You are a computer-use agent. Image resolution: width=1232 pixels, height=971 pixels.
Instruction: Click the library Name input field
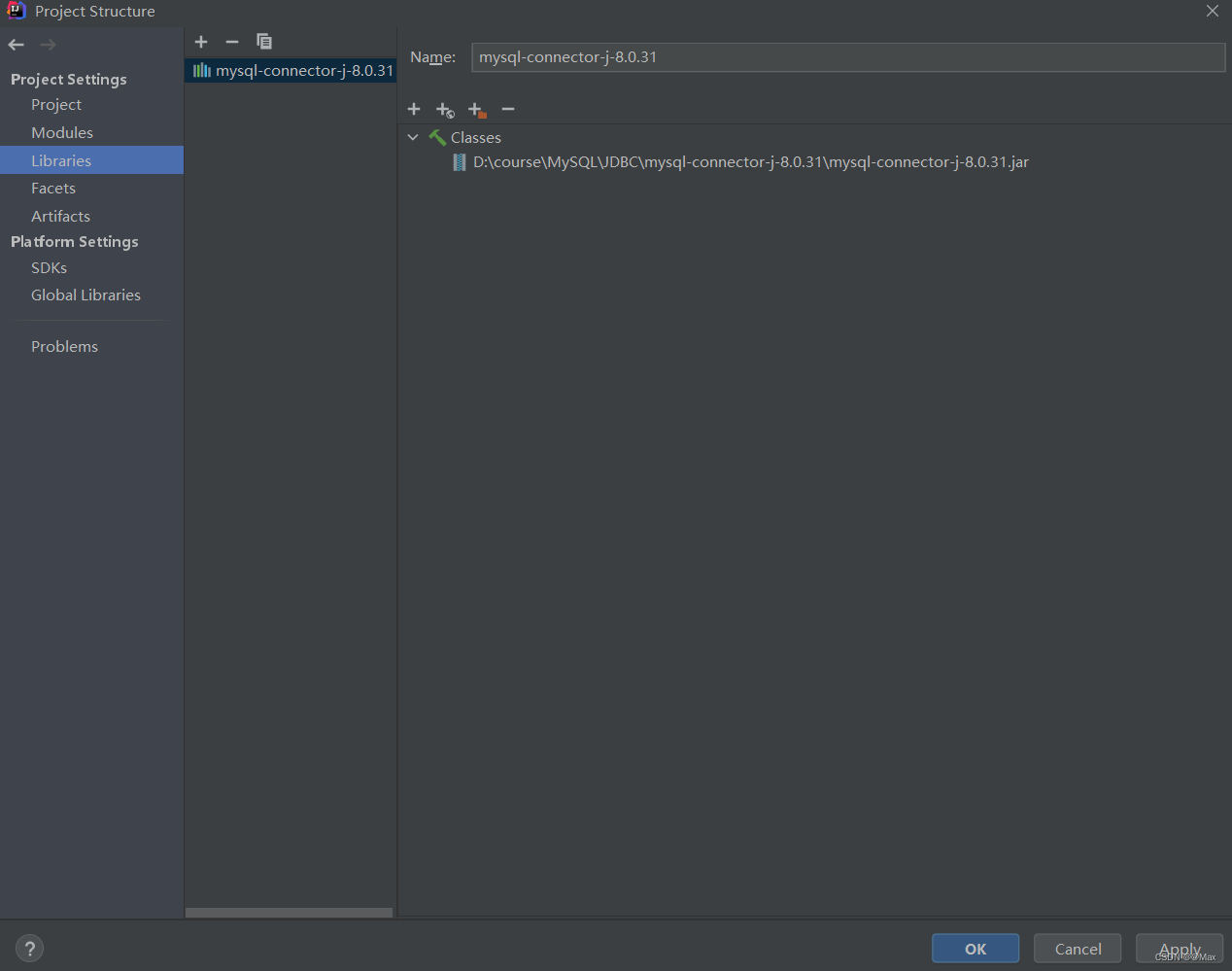[848, 57]
